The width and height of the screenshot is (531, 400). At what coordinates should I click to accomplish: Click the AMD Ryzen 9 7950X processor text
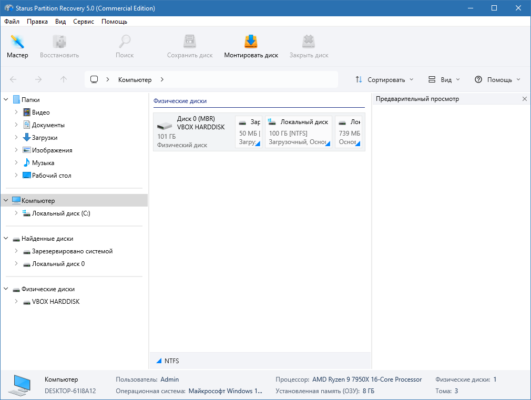(x=367, y=379)
